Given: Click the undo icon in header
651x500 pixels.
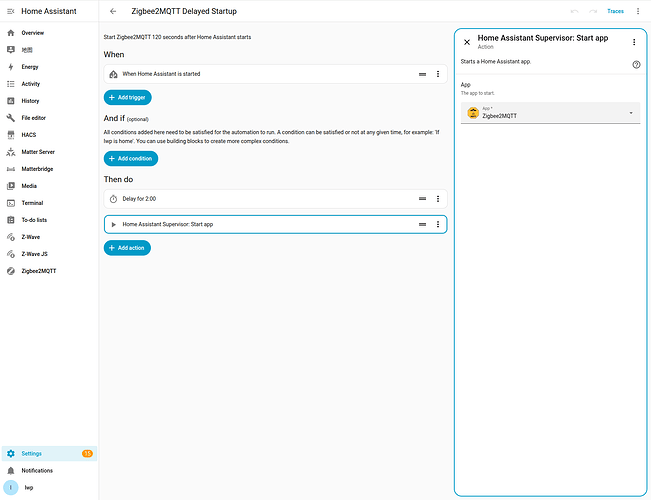Looking at the screenshot, I should point(575,11).
